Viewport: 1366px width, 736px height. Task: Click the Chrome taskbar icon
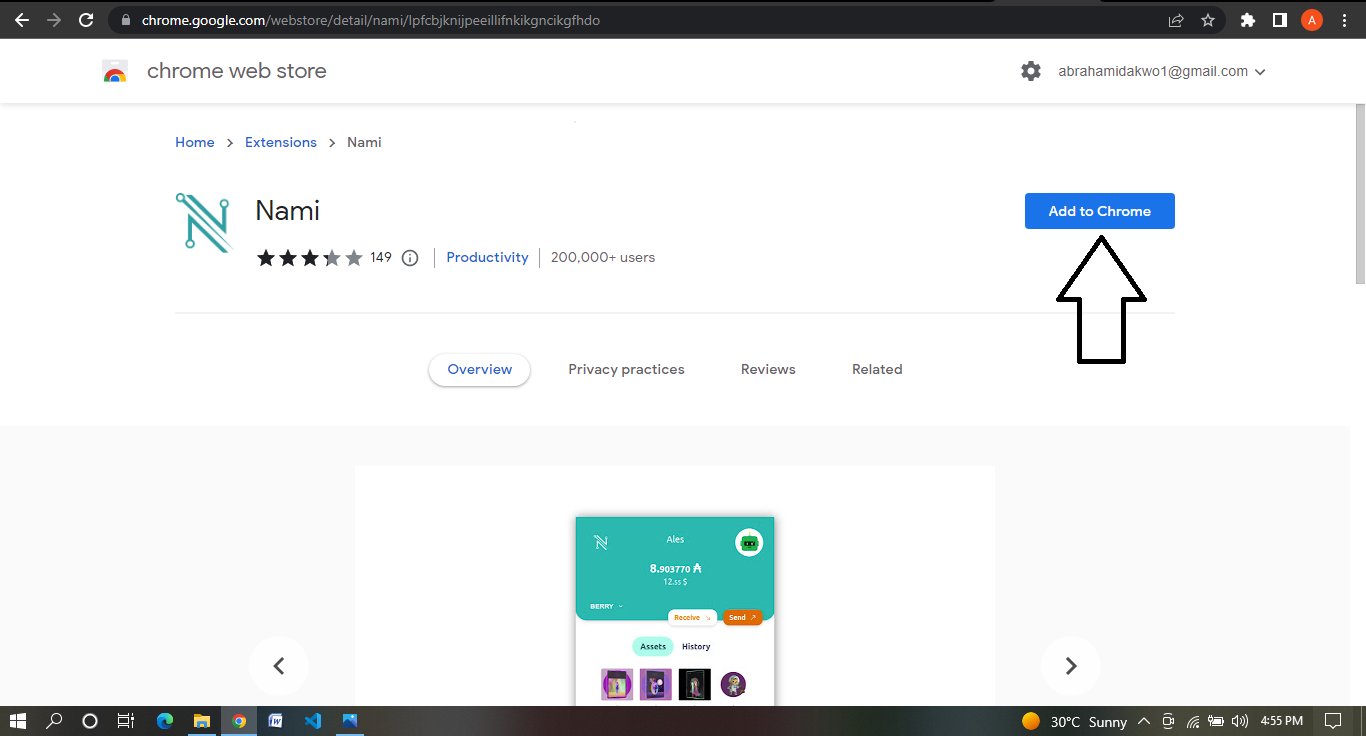point(239,721)
